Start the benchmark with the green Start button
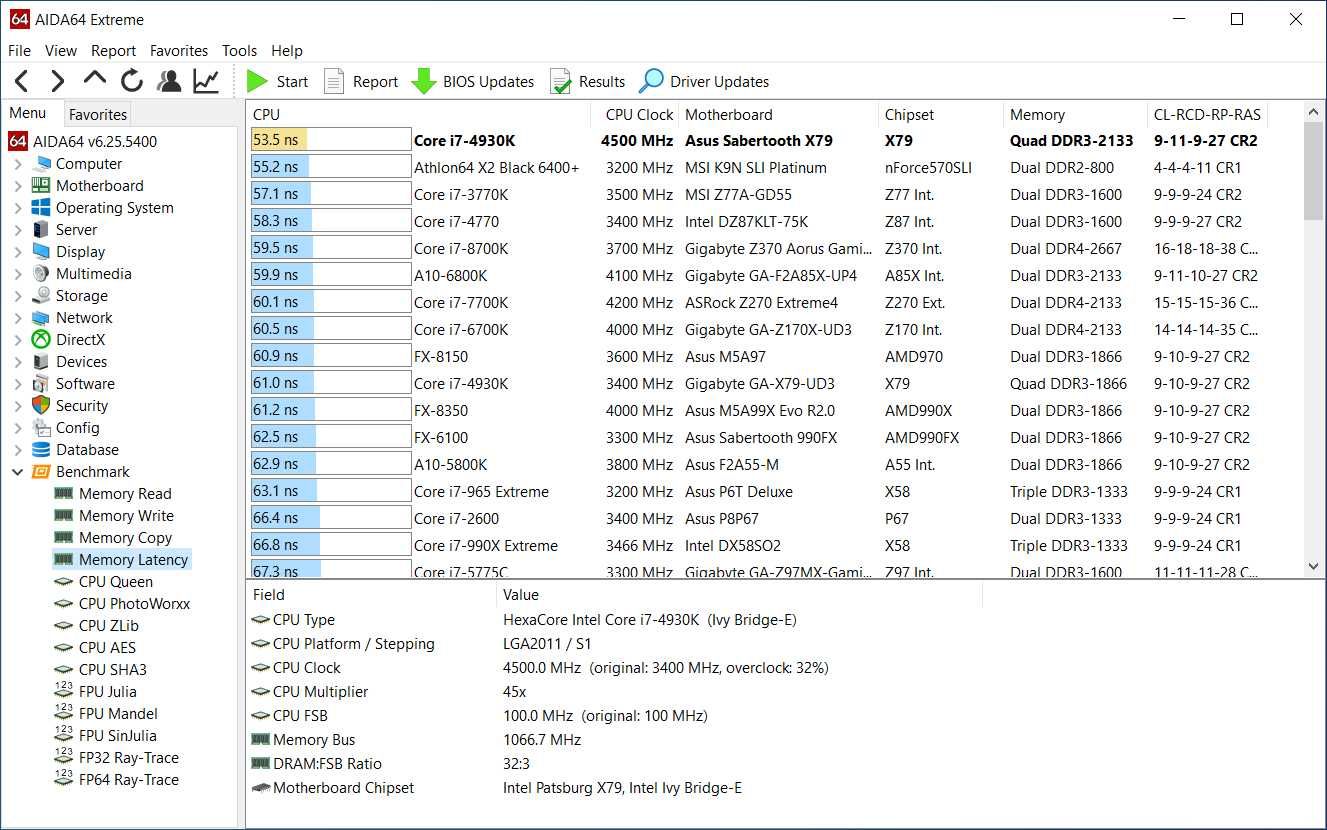1327x830 pixels. (277, 82)
